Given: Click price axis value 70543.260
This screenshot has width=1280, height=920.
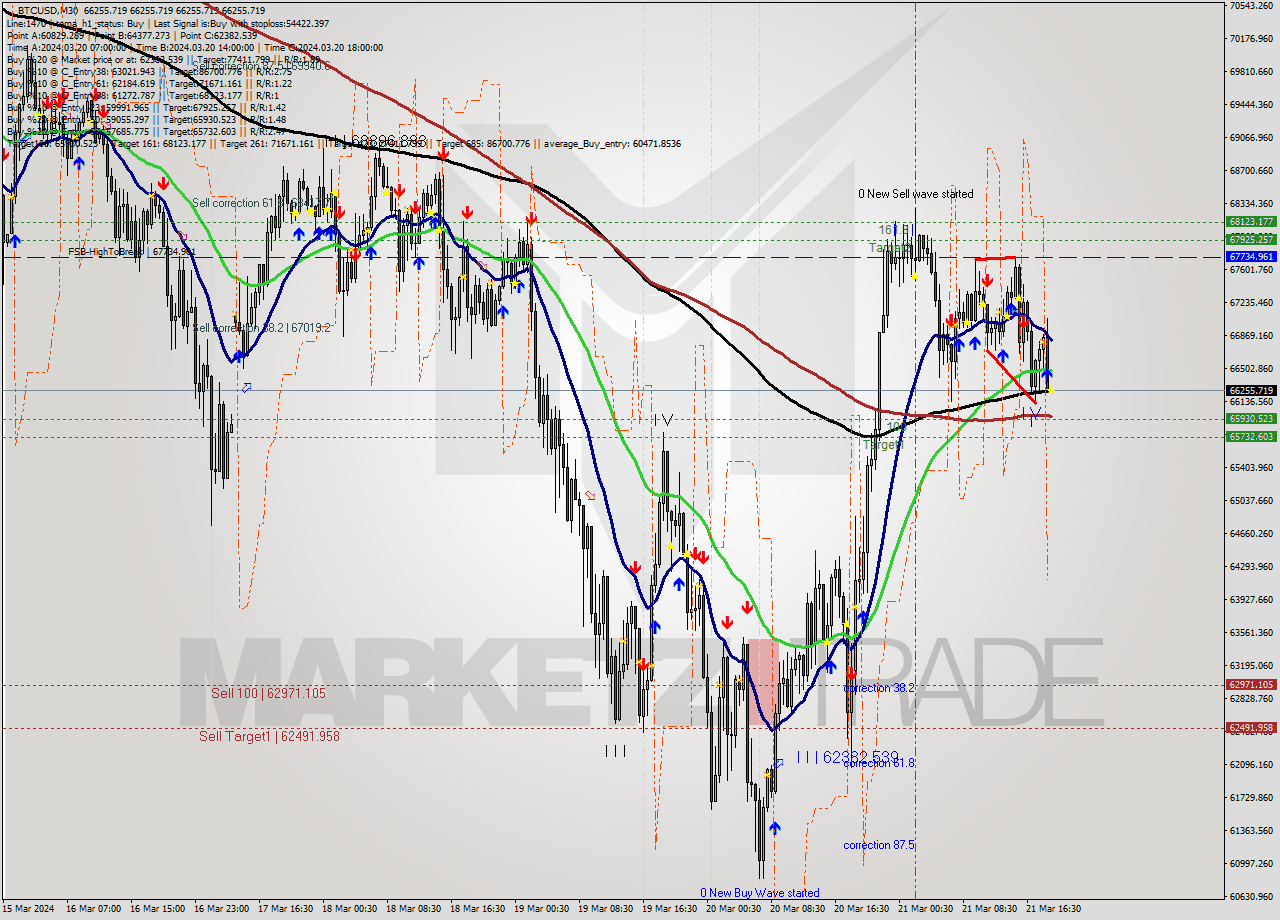Looking at the screenshot, I should 1250,6.
